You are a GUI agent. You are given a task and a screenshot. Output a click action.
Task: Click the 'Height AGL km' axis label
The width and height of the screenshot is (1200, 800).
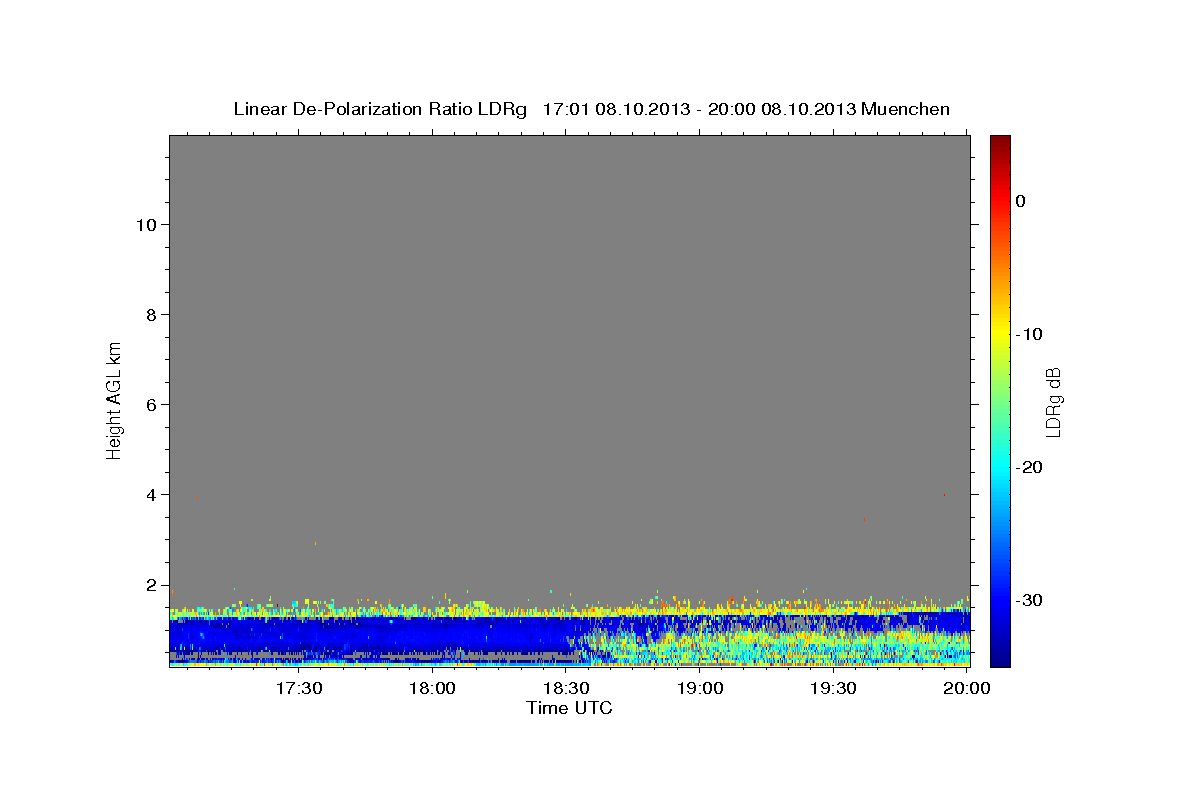(x=114, y=400)
